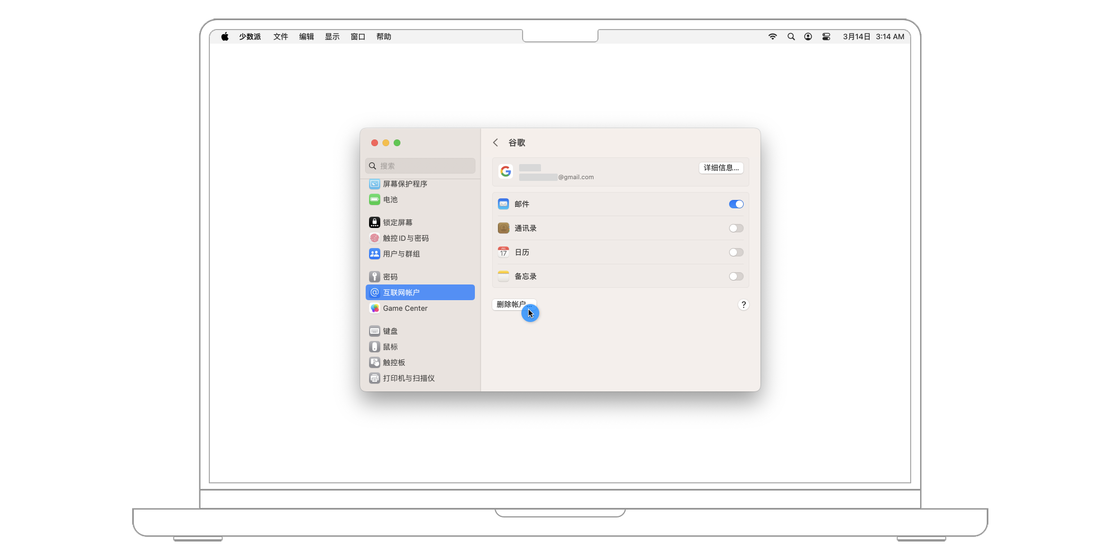Click the 鼠标 mouse icon
This screenshot has width=1120, height=560.
pyautogui.click(x=374, y=346)
